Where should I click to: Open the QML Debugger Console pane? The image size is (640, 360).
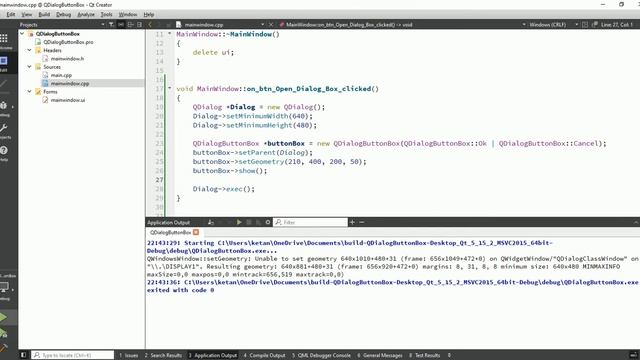tap(321, 355)
